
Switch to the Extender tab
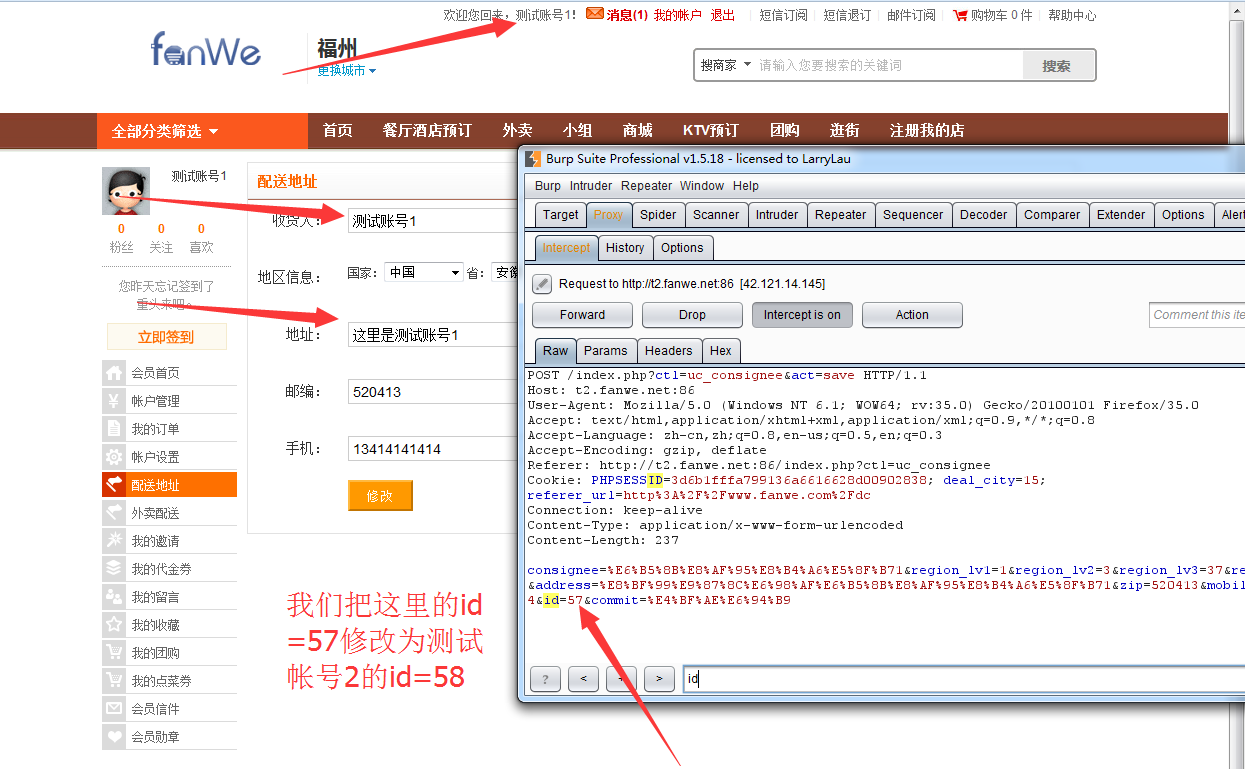pyautogui.click(x=1121, y=215)
